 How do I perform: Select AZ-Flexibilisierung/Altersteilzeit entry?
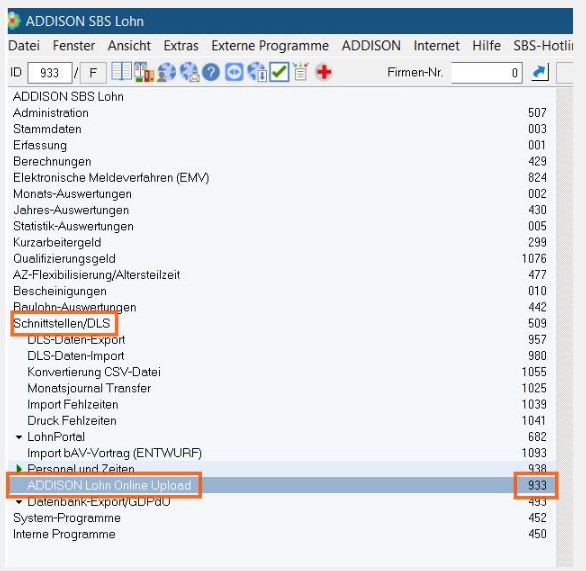96,275
